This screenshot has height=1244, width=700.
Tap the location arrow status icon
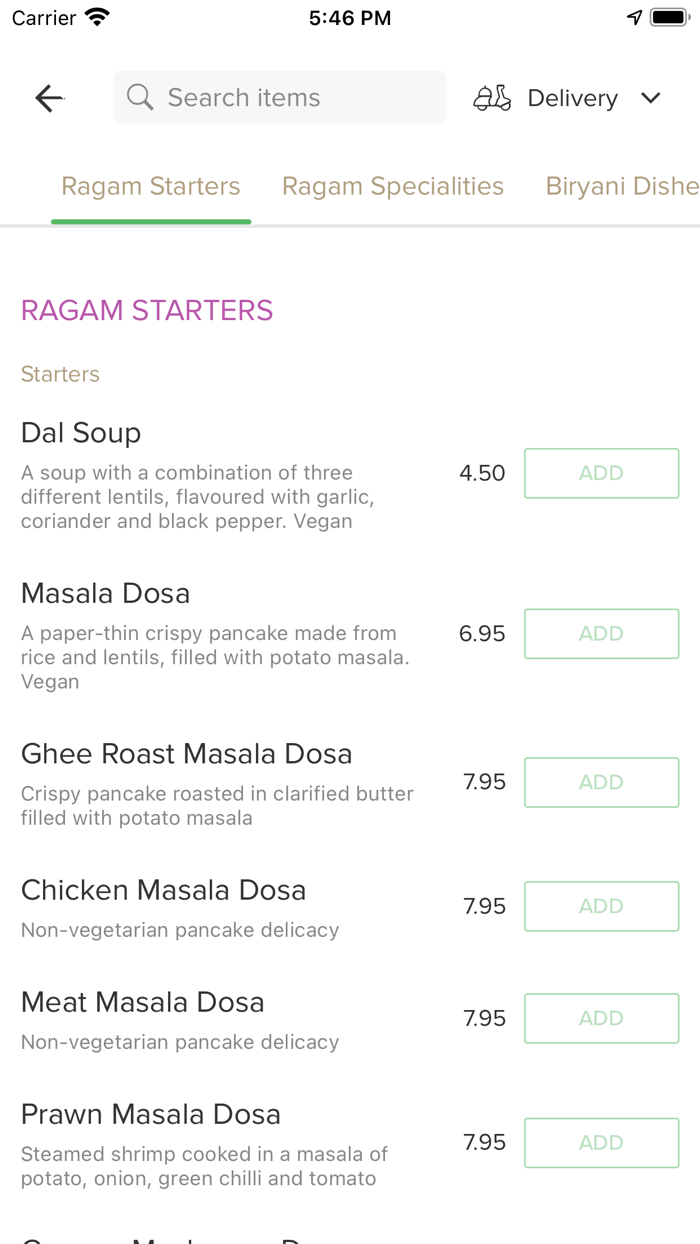634,18
